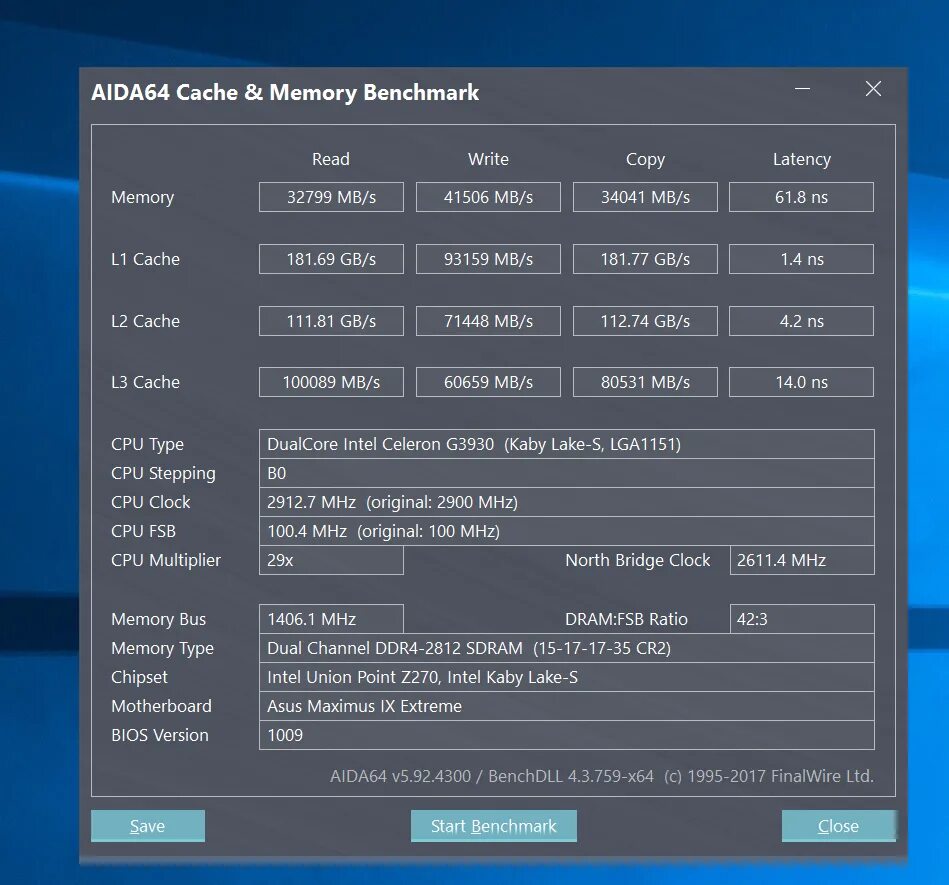Click BIOS Version field 1009
949x885 pixels.
click(566, 735)
